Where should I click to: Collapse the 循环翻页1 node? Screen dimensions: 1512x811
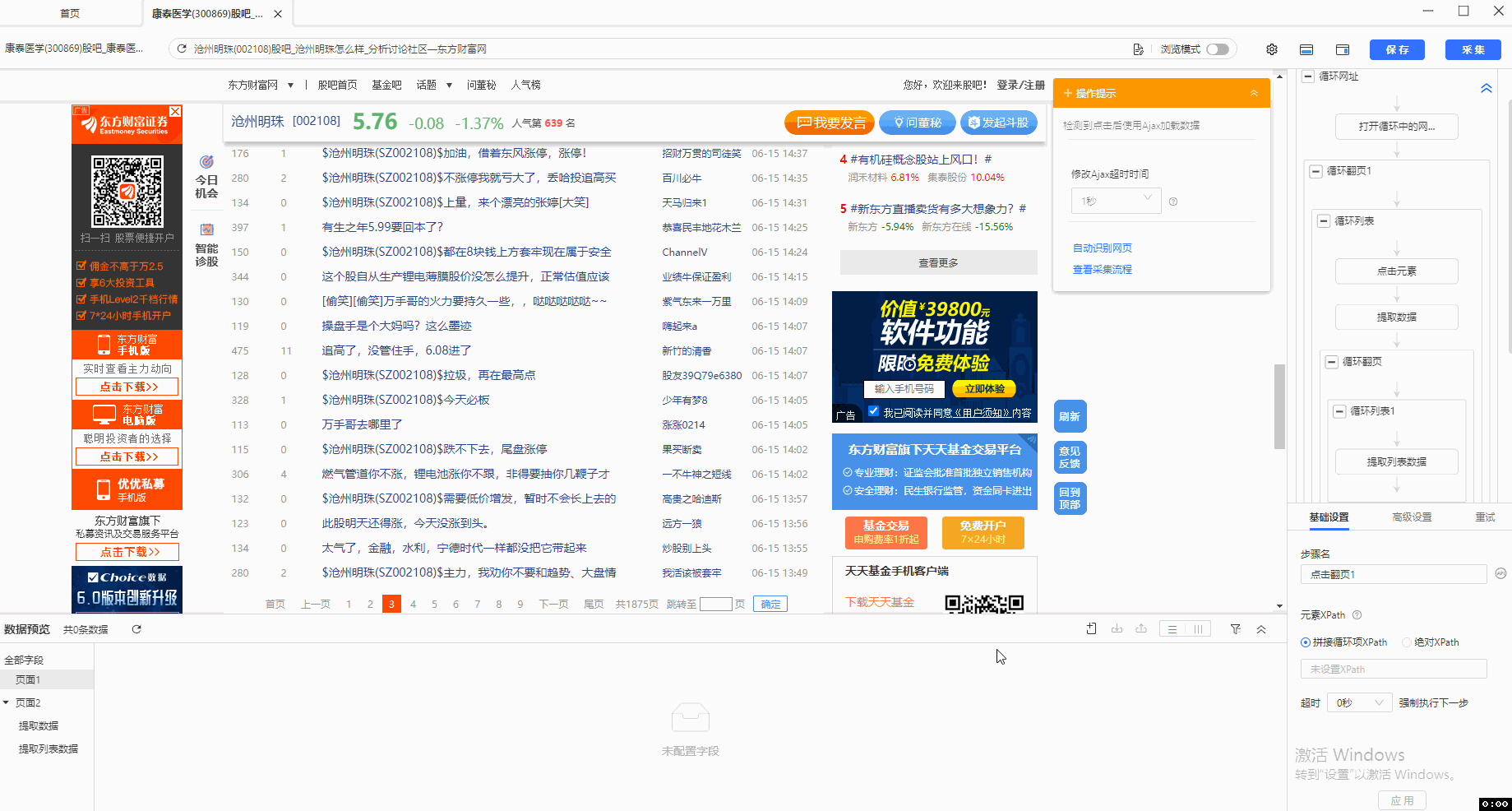click(x=1315, y=171)
